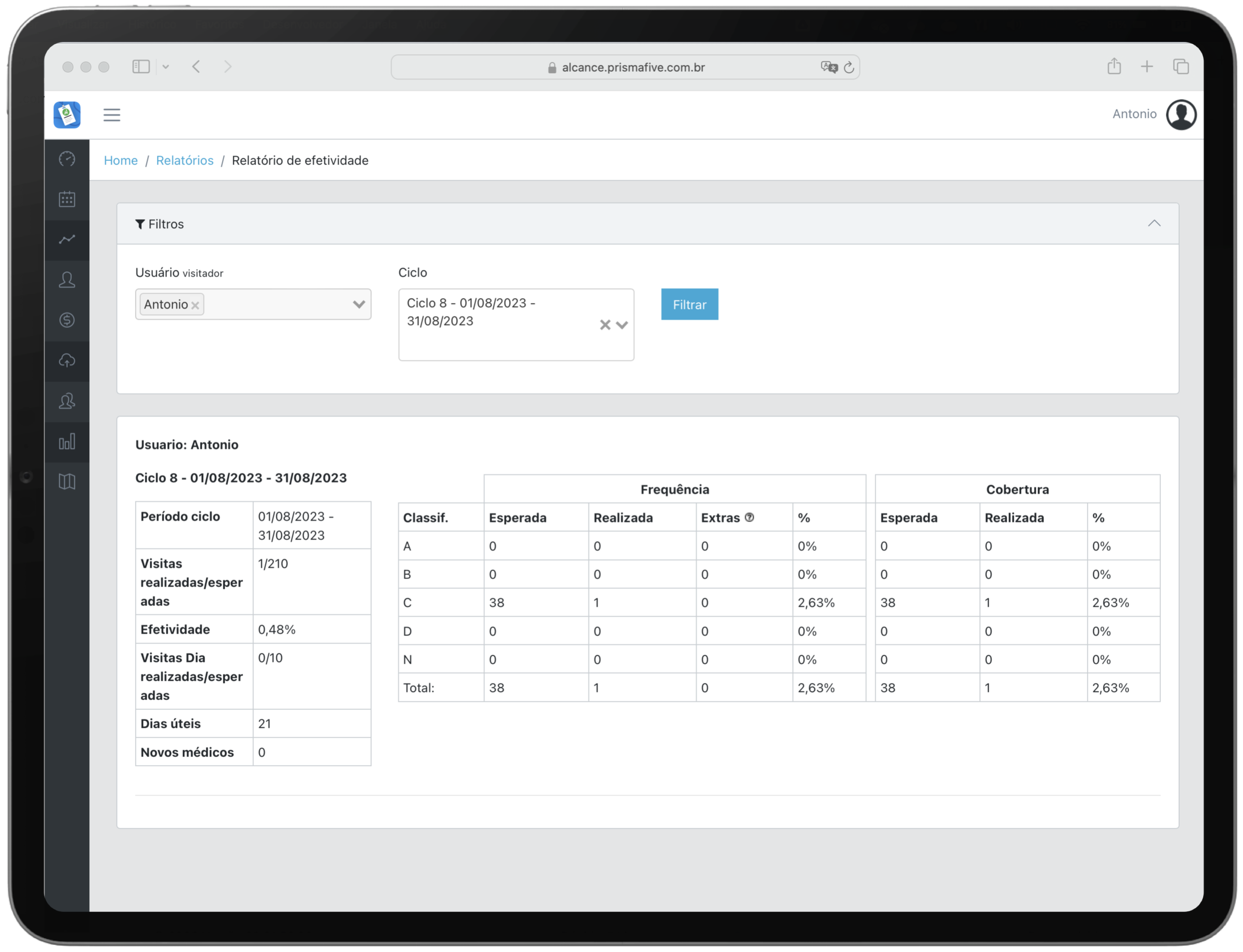Expand the Usuário visitador dropdown
1243x952 pixels.
pyautogui.click(x=358, y=304)
